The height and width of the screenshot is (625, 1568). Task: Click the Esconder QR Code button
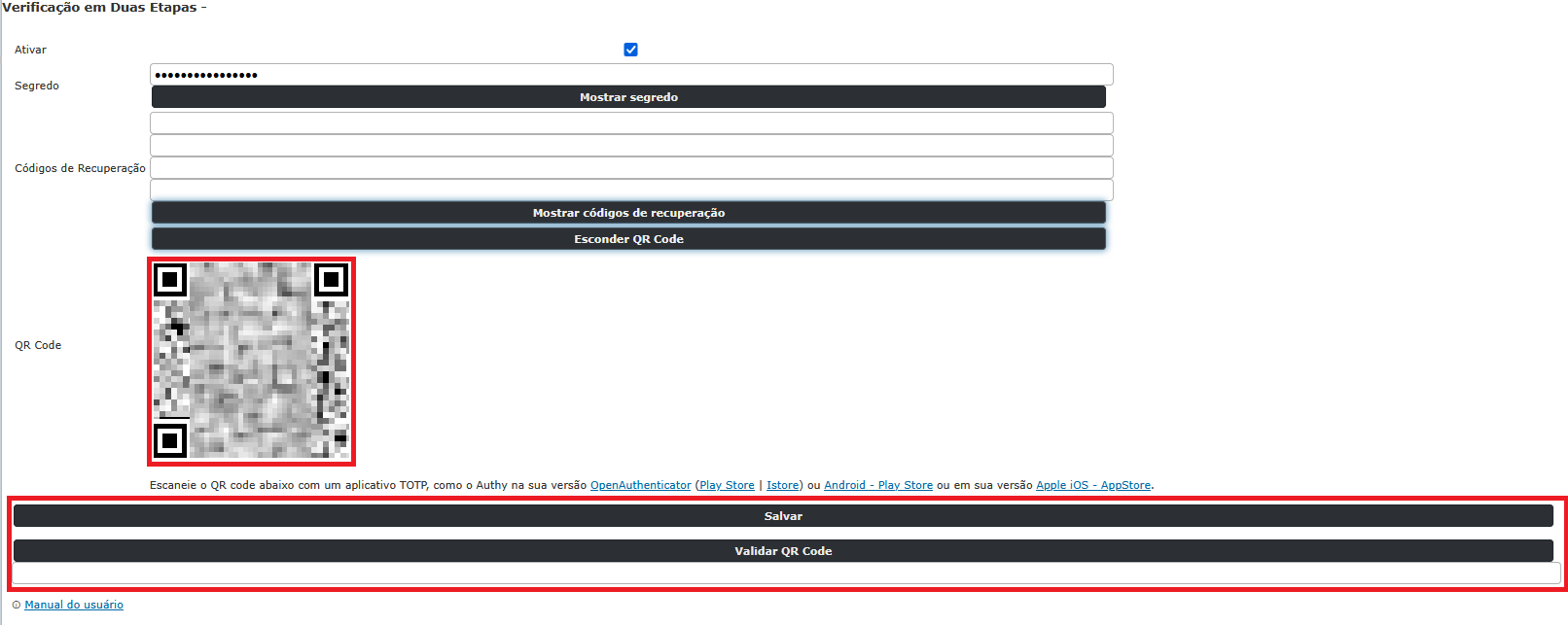(628, 239)
